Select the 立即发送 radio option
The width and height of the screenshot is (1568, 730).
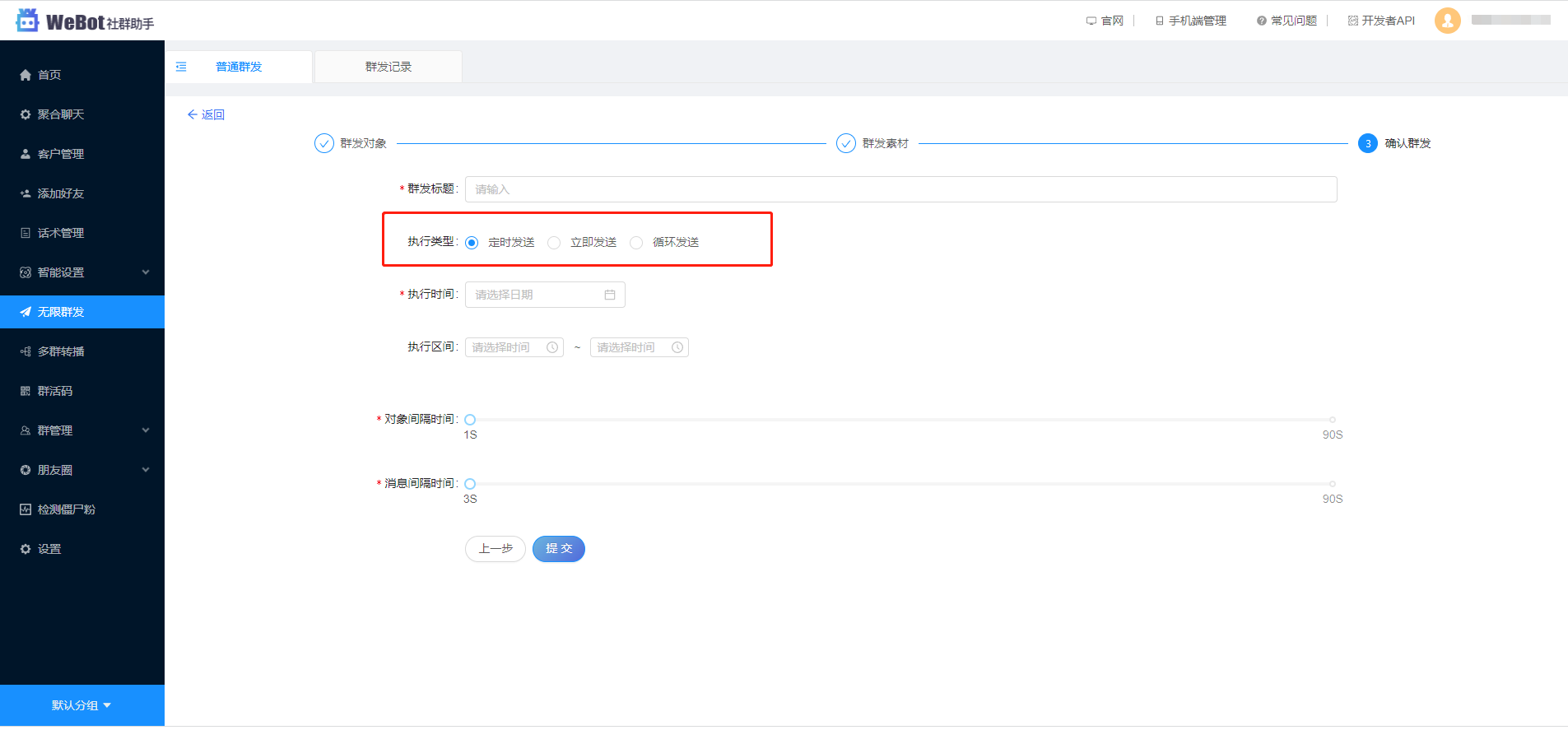tap(554, 243)
